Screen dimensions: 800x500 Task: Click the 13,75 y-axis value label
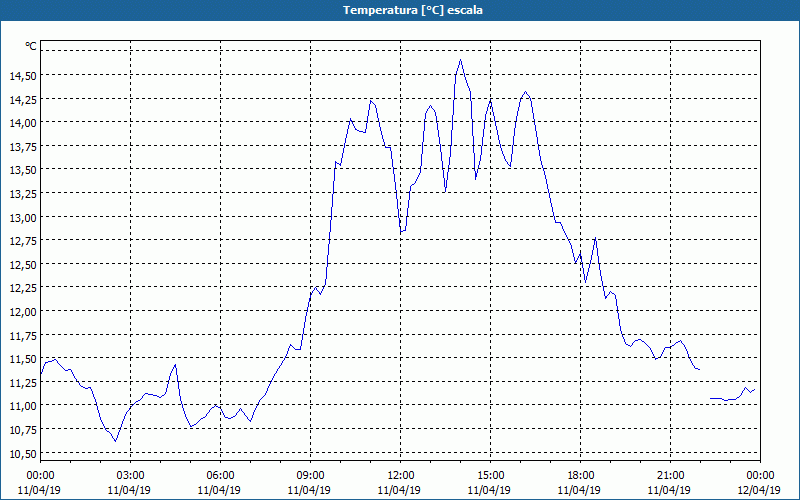tap(22, 146)
